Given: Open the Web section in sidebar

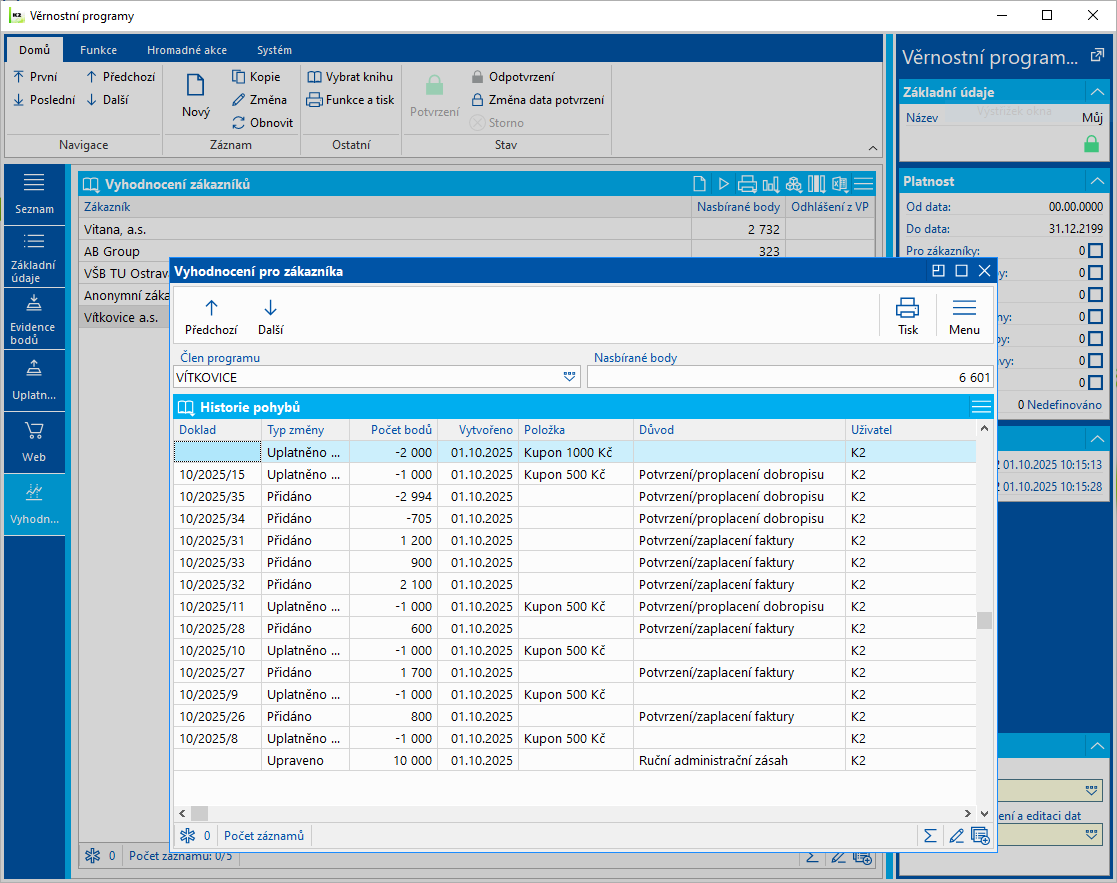Looking at the screenshot, I should pyautogui.click(x=33, y=442).
